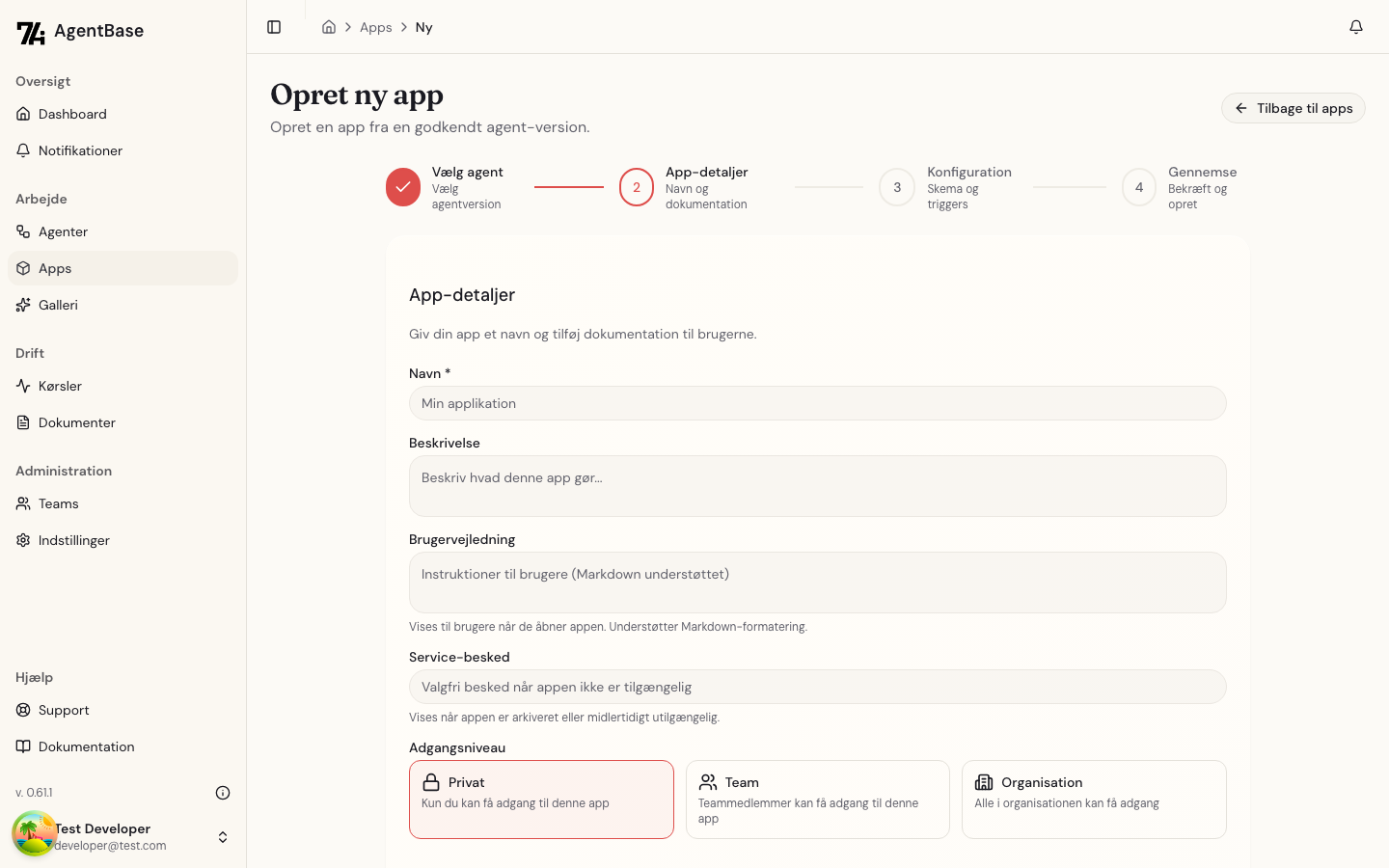Click the info icon next to version 0.61.1
Screen dimensions: 1389x868
click(223, 792)
